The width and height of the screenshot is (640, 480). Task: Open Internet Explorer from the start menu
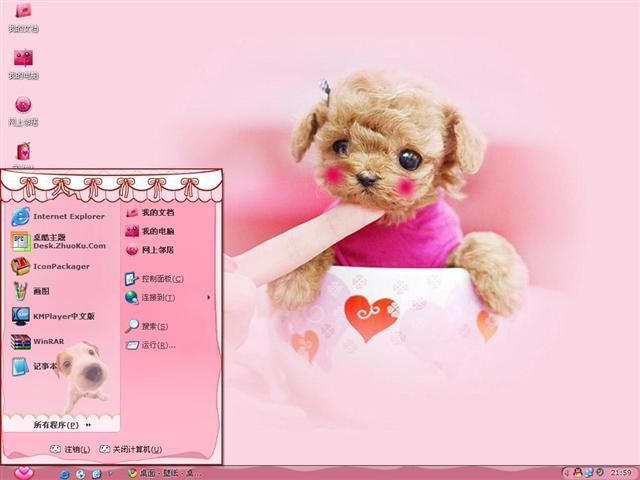(x=58, y=217)
